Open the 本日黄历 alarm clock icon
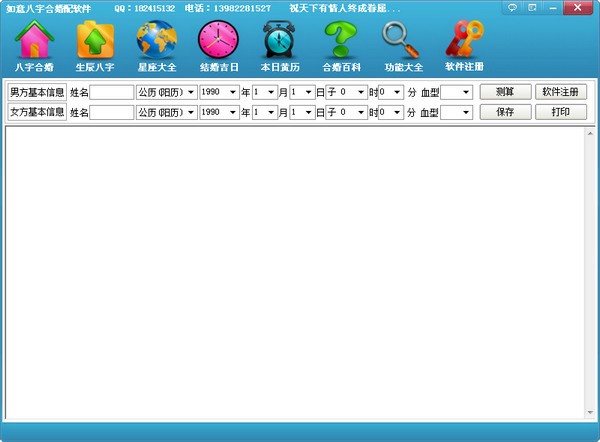The image size is (600, 442). coord(280,46)
